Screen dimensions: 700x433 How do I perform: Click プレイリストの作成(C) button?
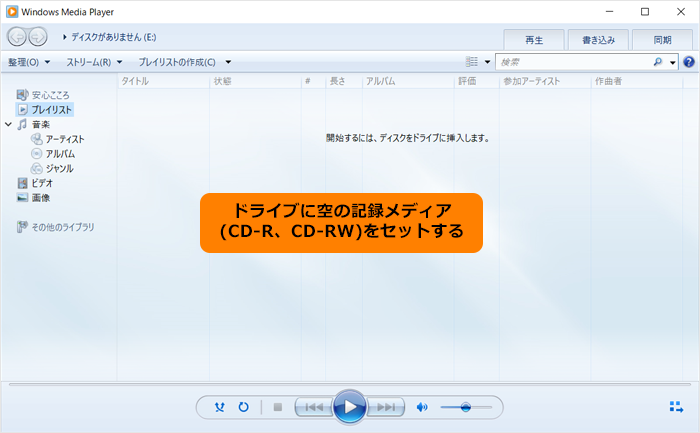click(x=177, y=62)
